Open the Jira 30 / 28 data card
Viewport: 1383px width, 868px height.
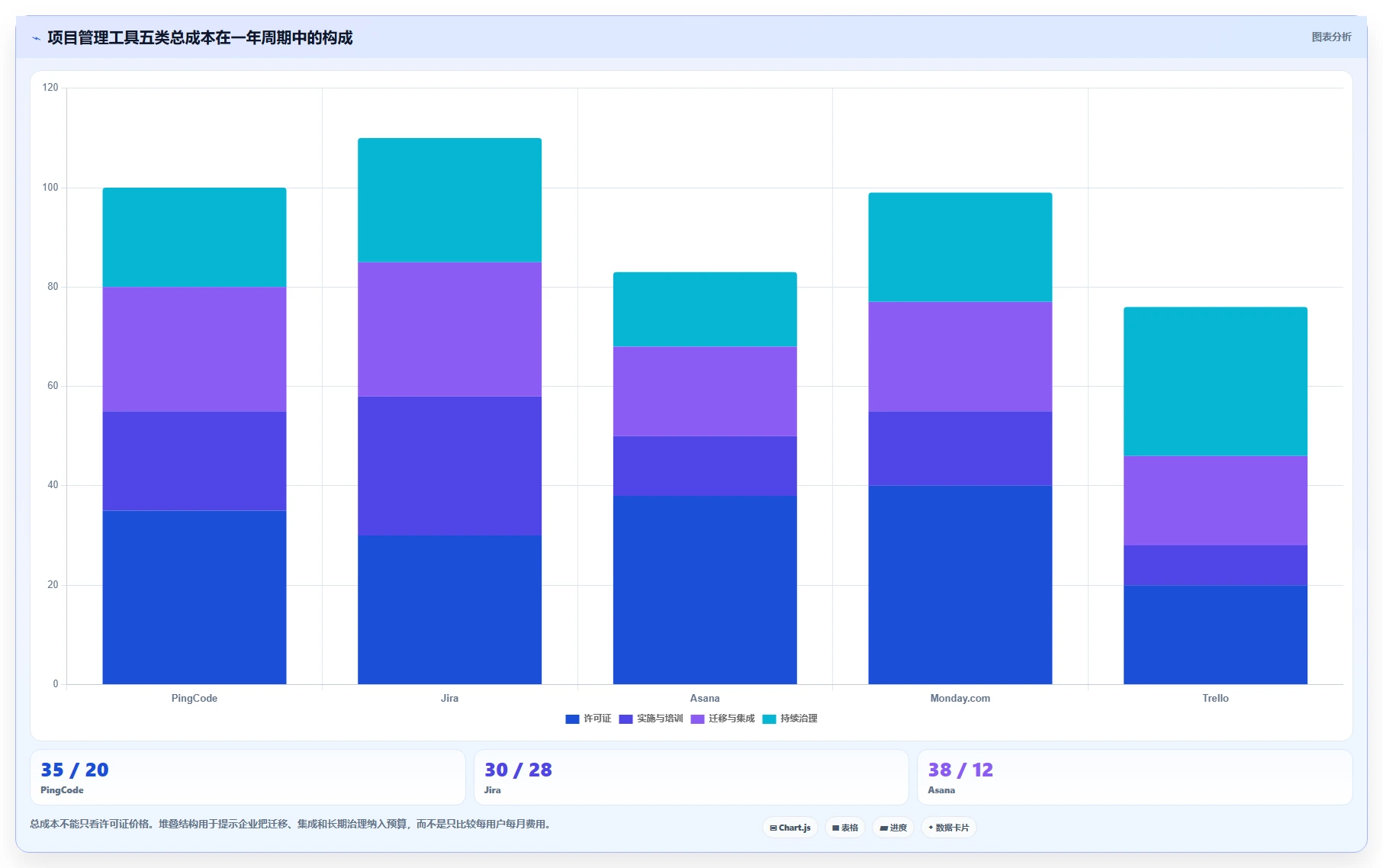(691, 777)
